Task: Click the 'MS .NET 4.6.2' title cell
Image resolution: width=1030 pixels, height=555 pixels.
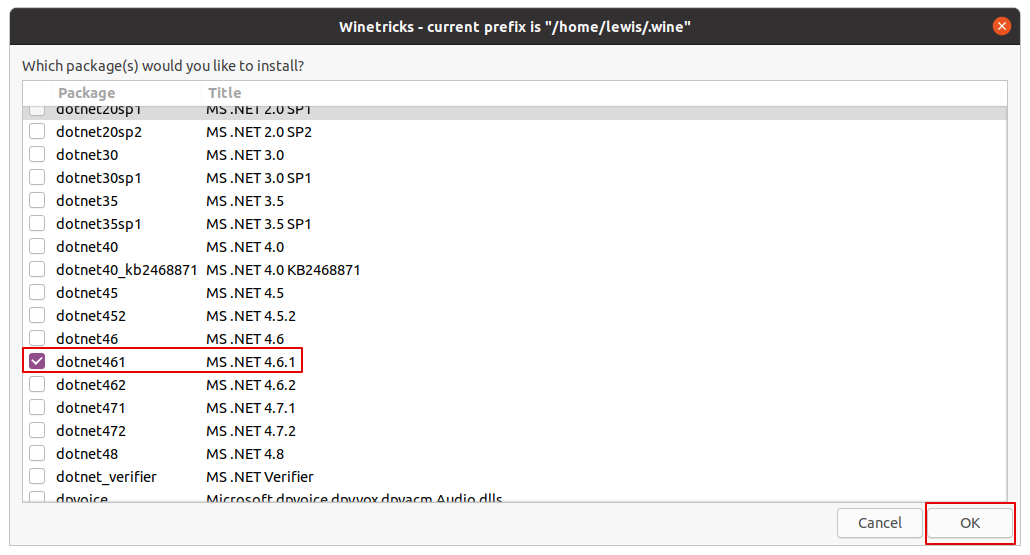Action: 251,385
